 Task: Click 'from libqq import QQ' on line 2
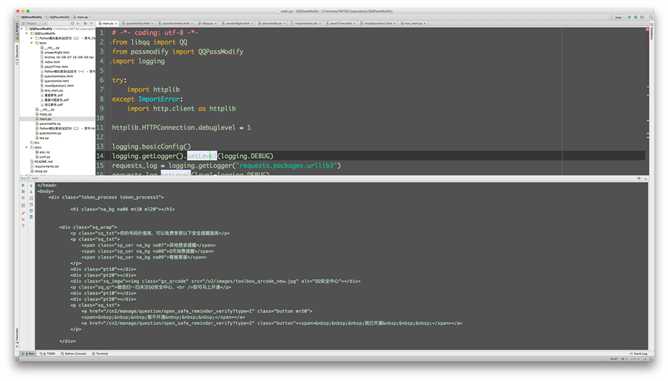click(x=150, y=42)
